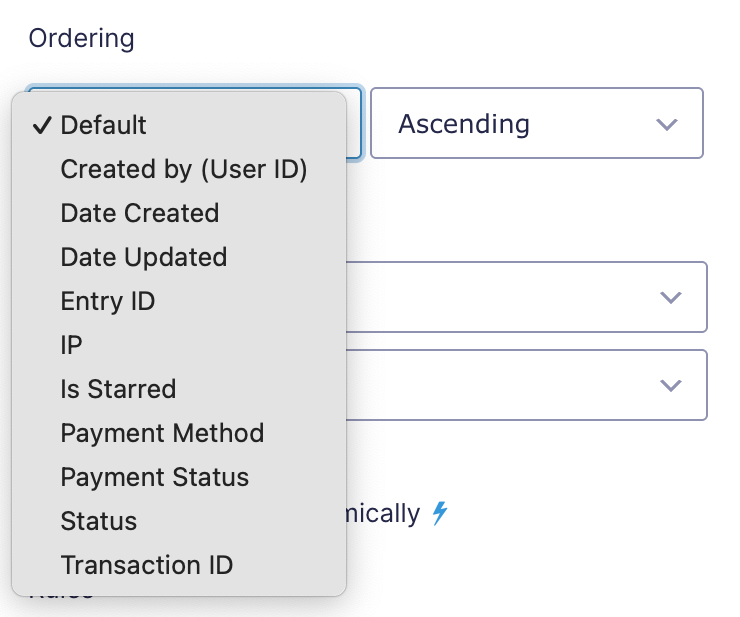This screenshot has height=617, width=740.
Task: Select the Status option
Action: [179, 521]
